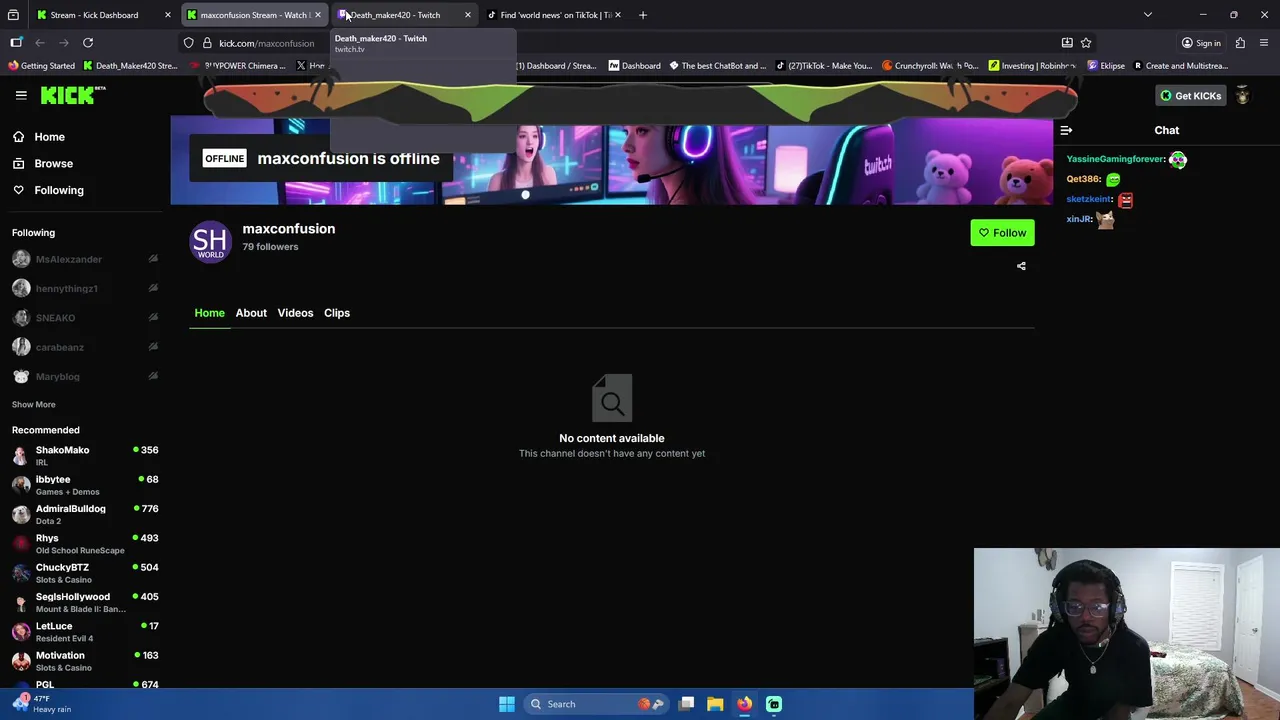The width and height of the screenshot is (1280, 720).
Task: List all tabs dropdown arrow
Action: 1148,15
